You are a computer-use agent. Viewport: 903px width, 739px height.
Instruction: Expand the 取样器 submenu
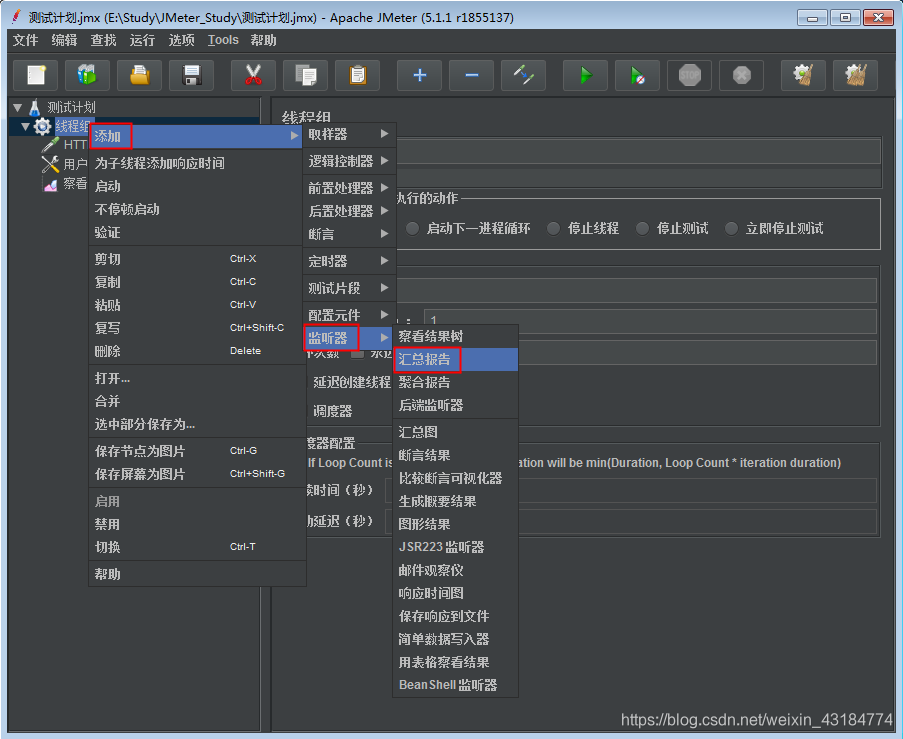(349, 134)
